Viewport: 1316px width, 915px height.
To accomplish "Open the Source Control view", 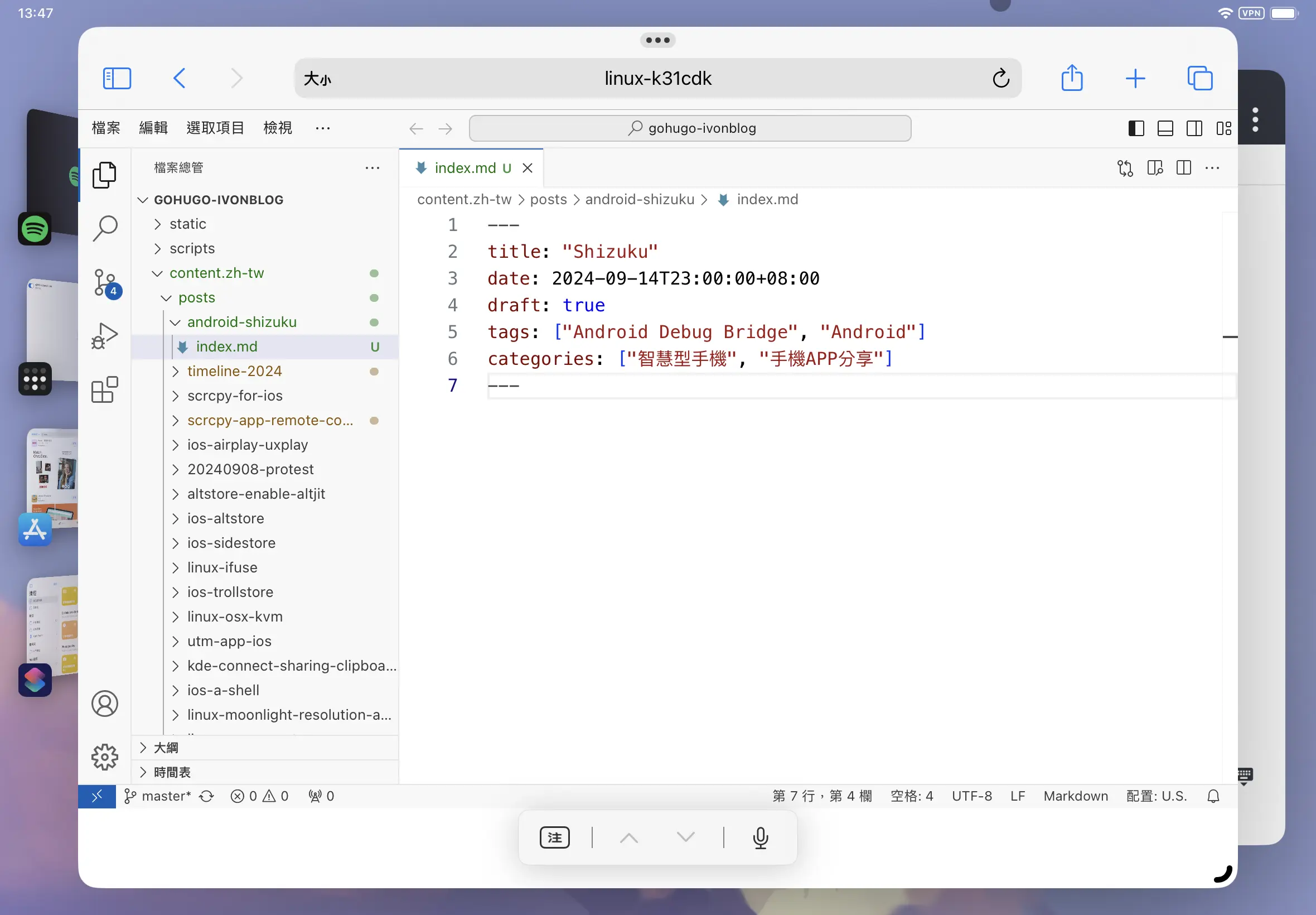I will [x=105, y=282].
